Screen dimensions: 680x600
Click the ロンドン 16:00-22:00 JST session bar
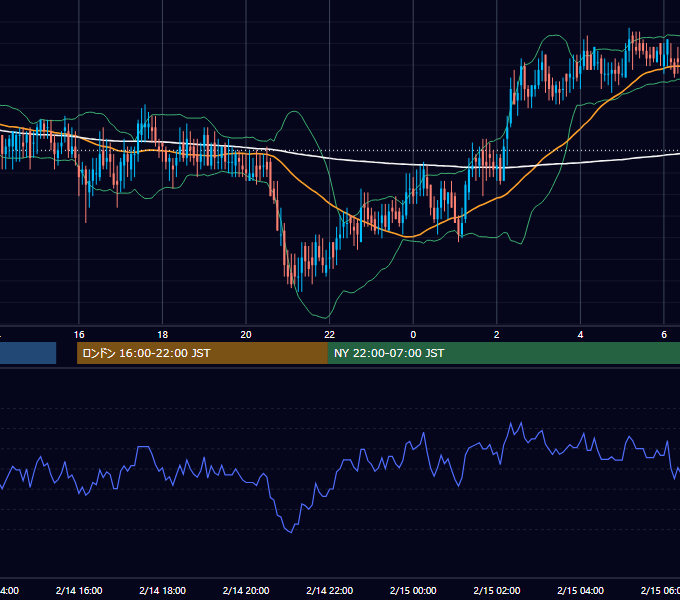[x=202, y=353]
